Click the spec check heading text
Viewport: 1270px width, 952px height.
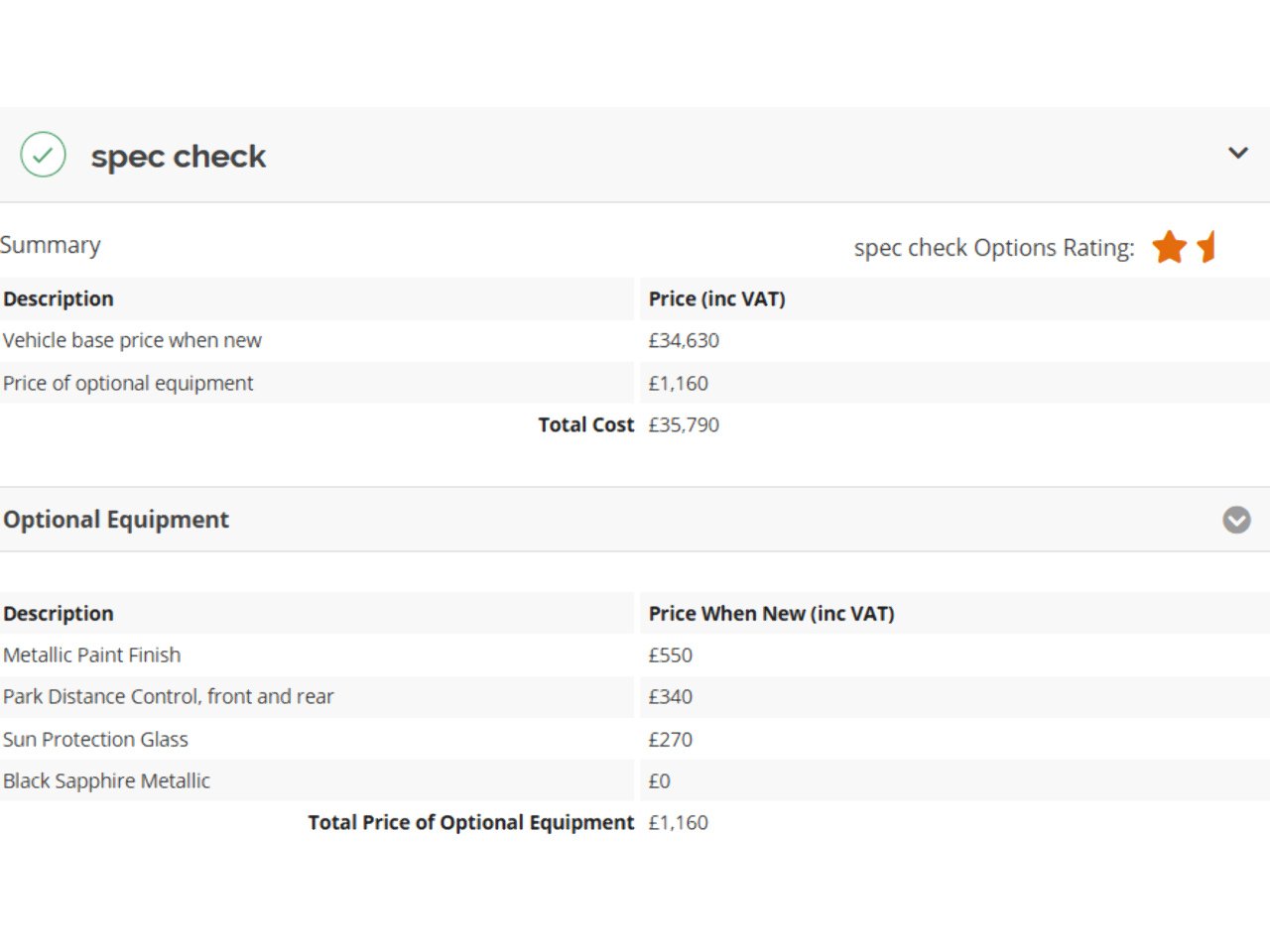click(179, 157)
